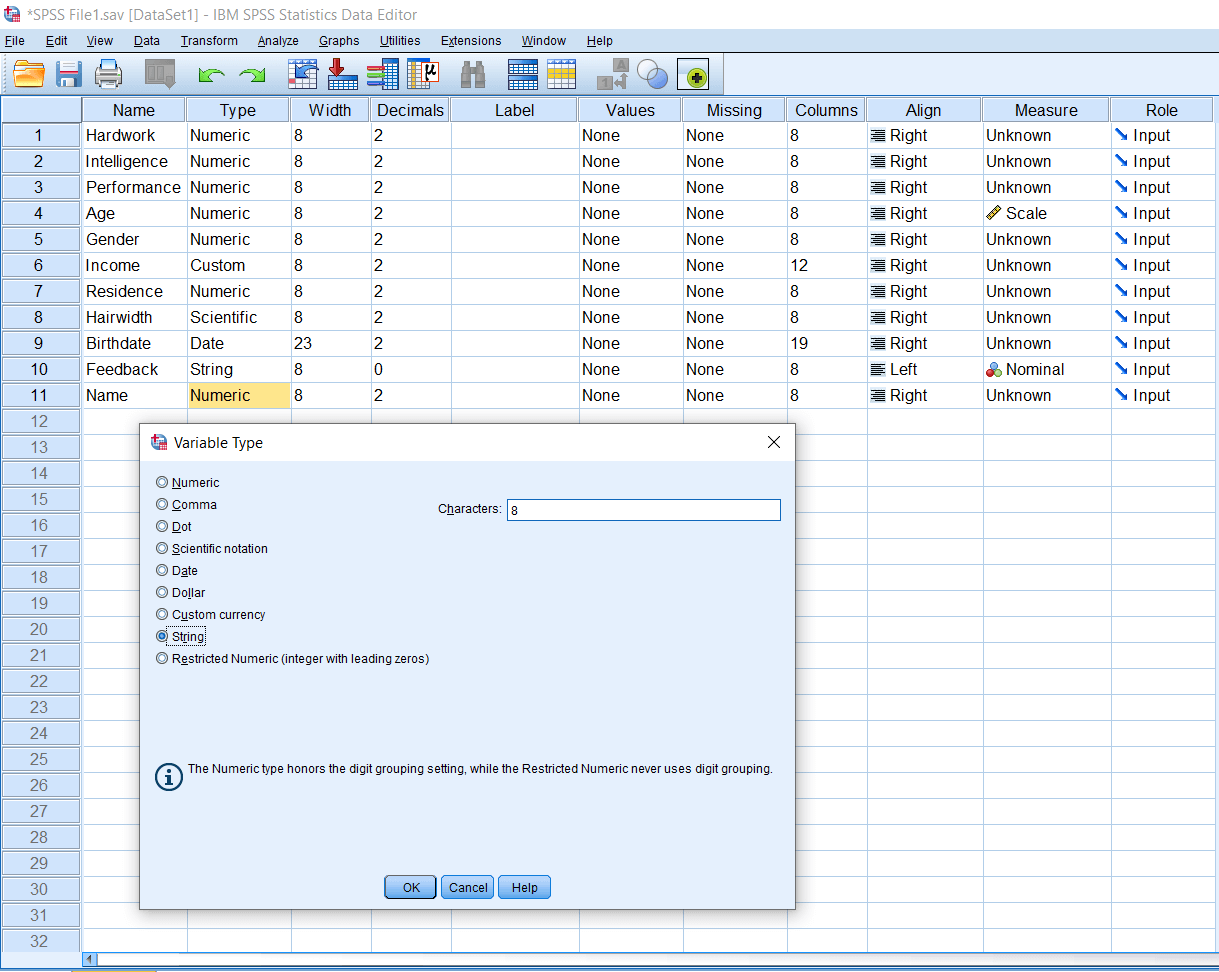Click the highlighted Numeric type cell for Name

coord(238,395)
